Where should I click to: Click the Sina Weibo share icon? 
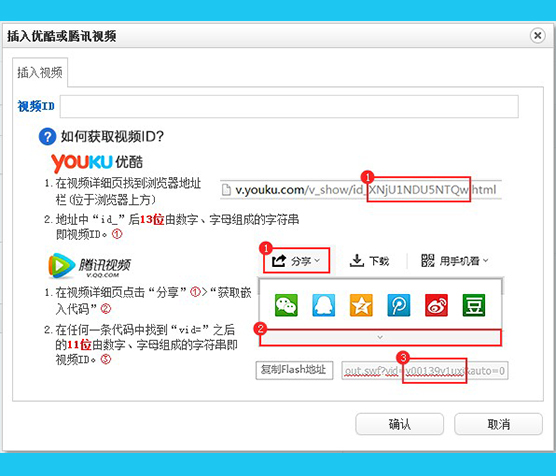436,305
